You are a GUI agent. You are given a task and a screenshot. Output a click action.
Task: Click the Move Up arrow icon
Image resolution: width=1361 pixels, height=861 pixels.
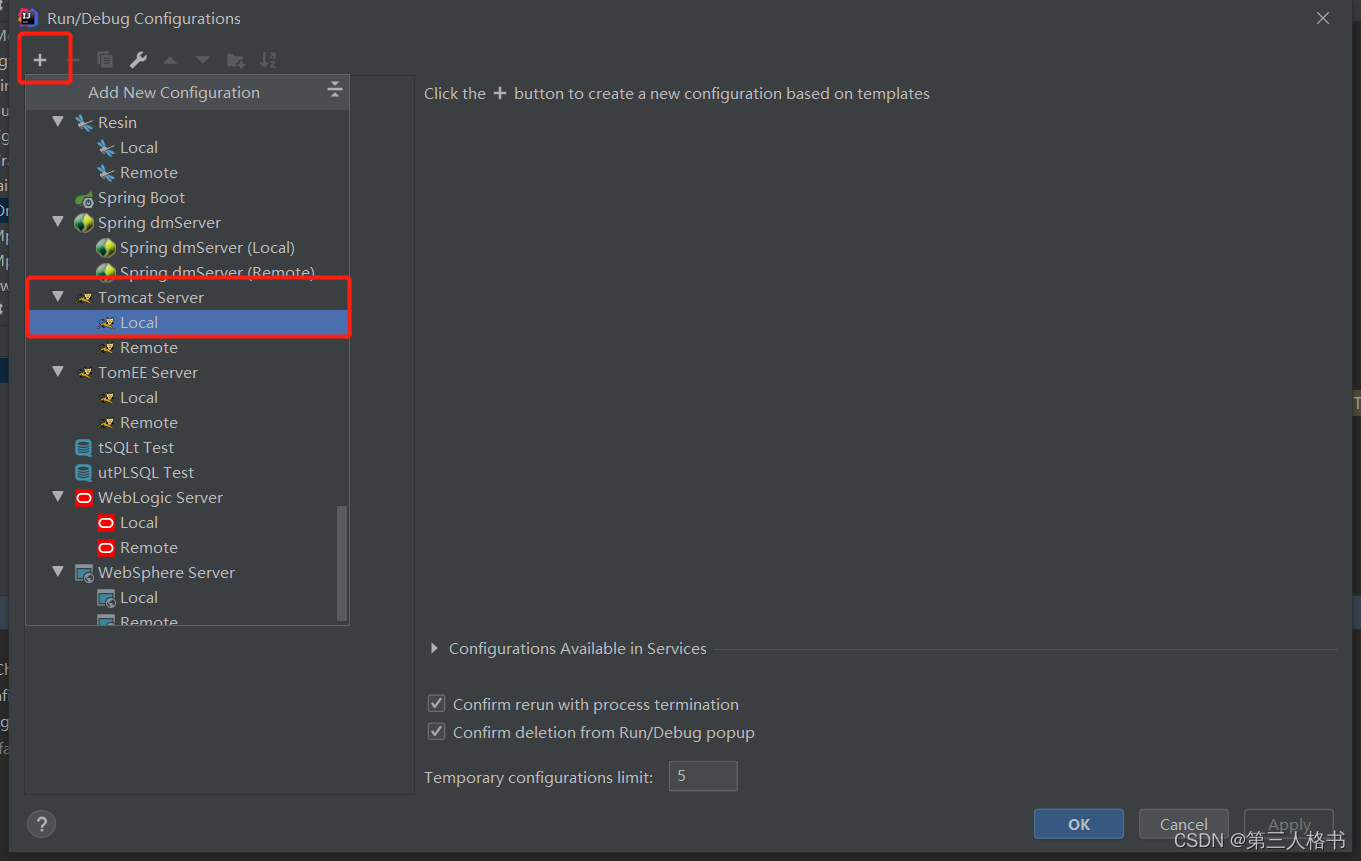click(170, 61)
